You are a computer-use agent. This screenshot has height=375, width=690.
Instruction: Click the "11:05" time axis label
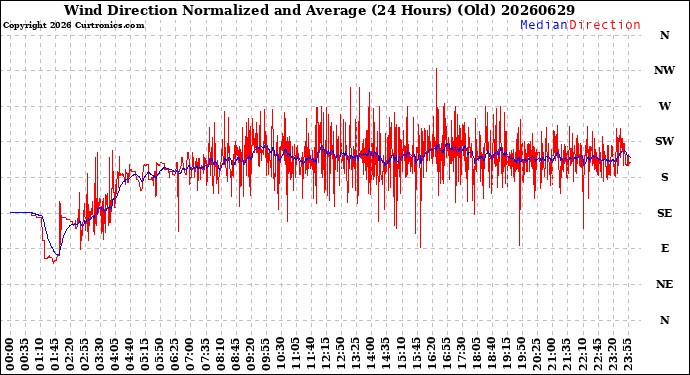pos(295,354)
